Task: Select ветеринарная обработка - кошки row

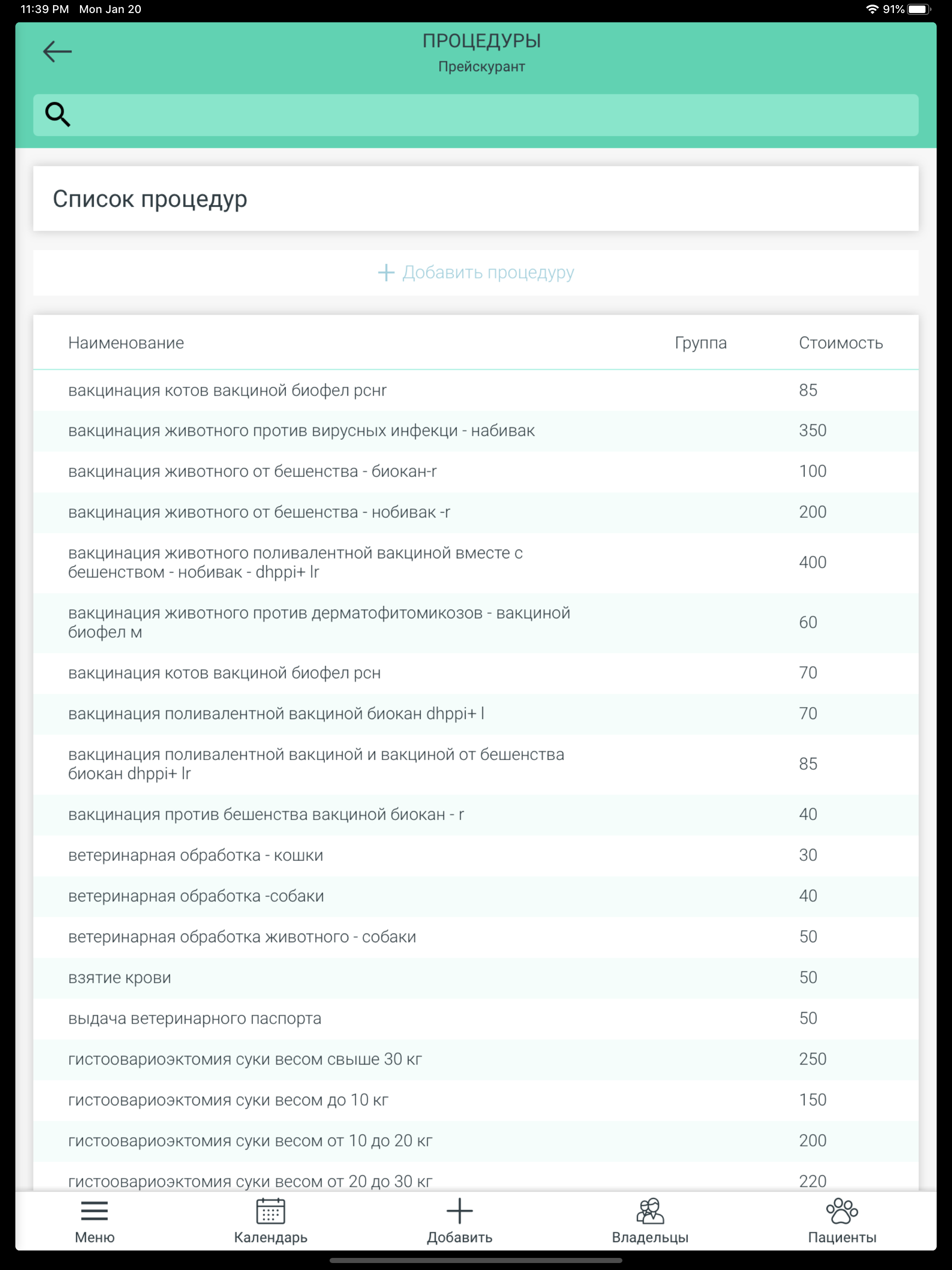Action: (x=476, y=855)
